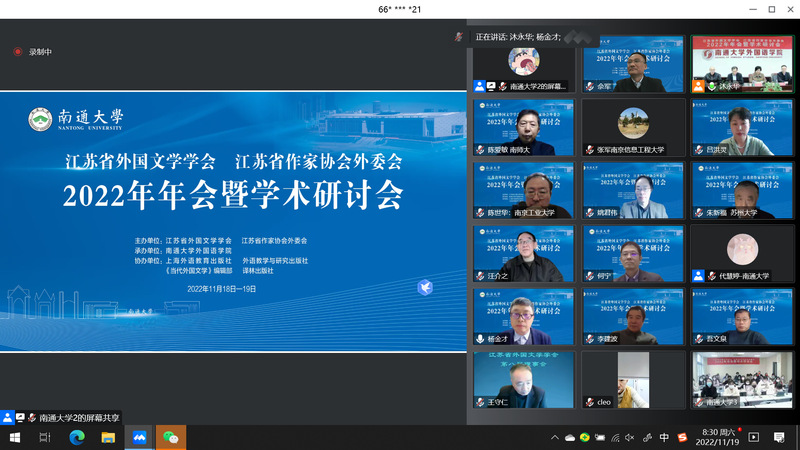This screenshot has height=450, width=800.
Task: Open the taskbar clock and calendar
Action: tap(716, 437)
